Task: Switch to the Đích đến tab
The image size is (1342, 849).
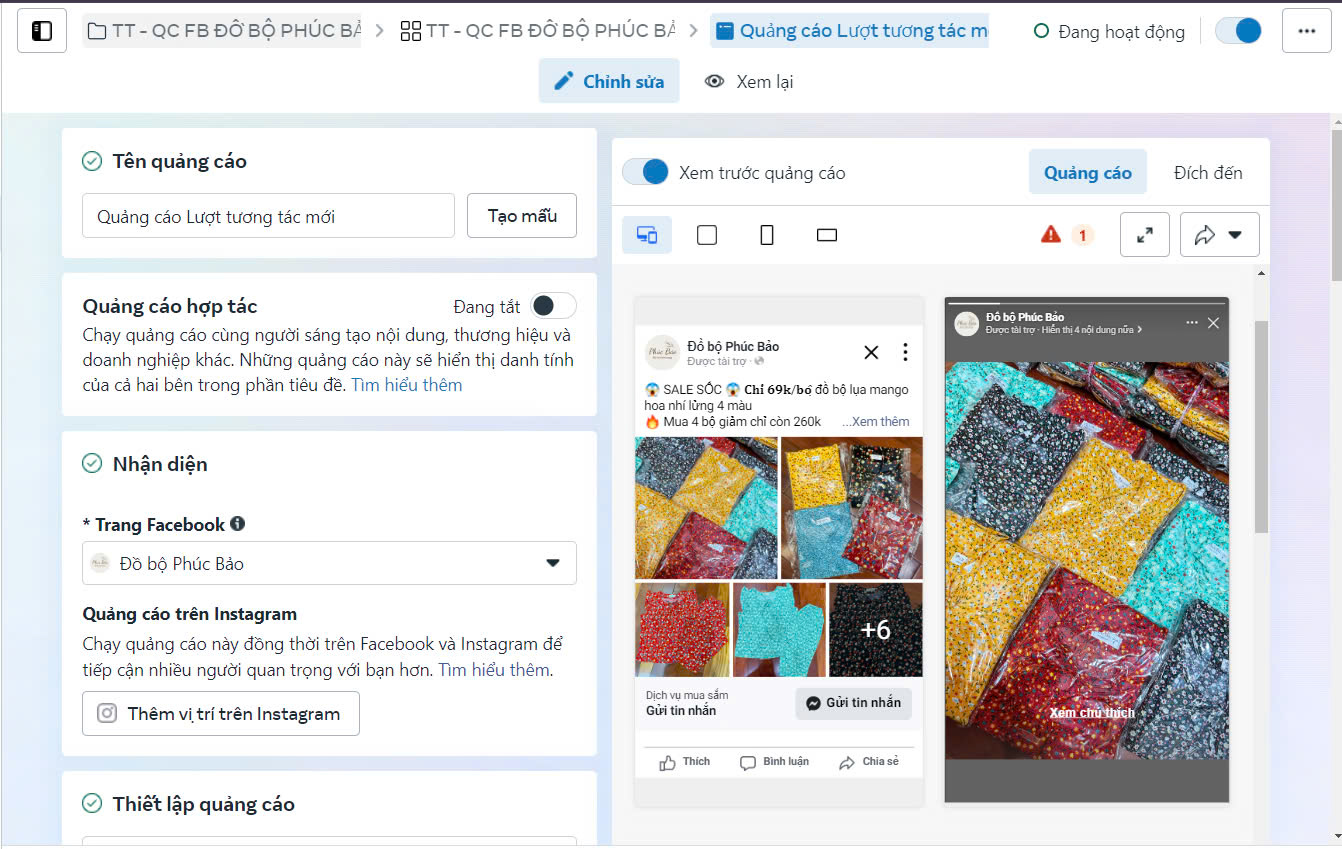Action: point(1208,173)
